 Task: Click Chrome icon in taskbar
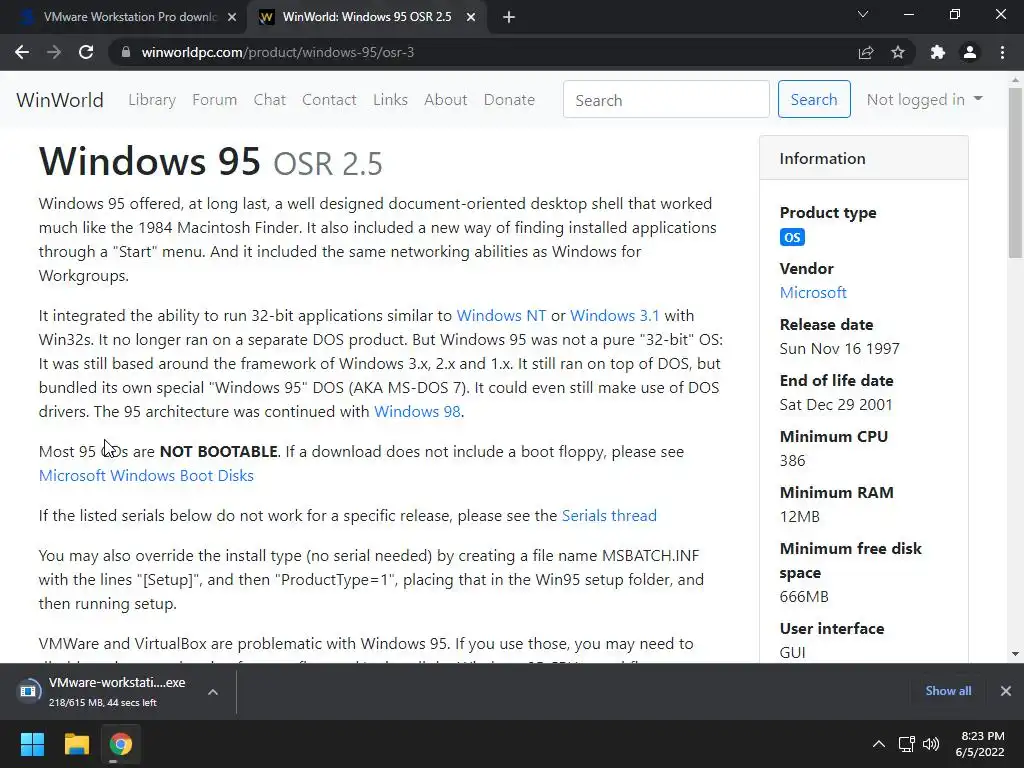[x=121, y=744]
